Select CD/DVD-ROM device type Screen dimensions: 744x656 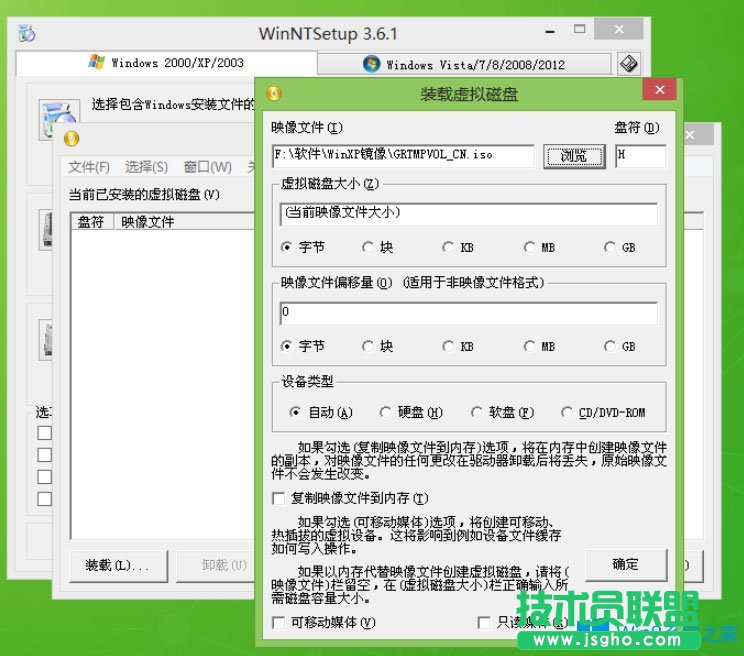point(603,412)
